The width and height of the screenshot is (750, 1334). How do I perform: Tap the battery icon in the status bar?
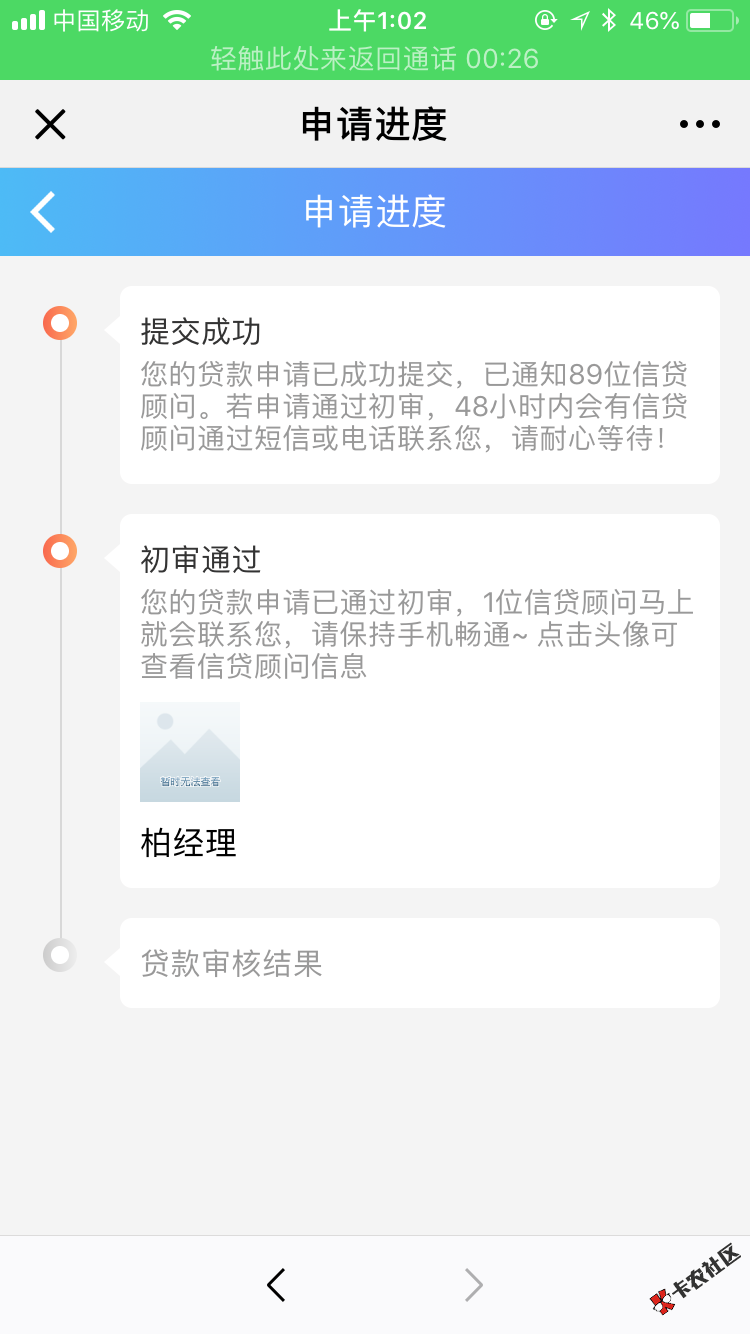coord(710,20)
